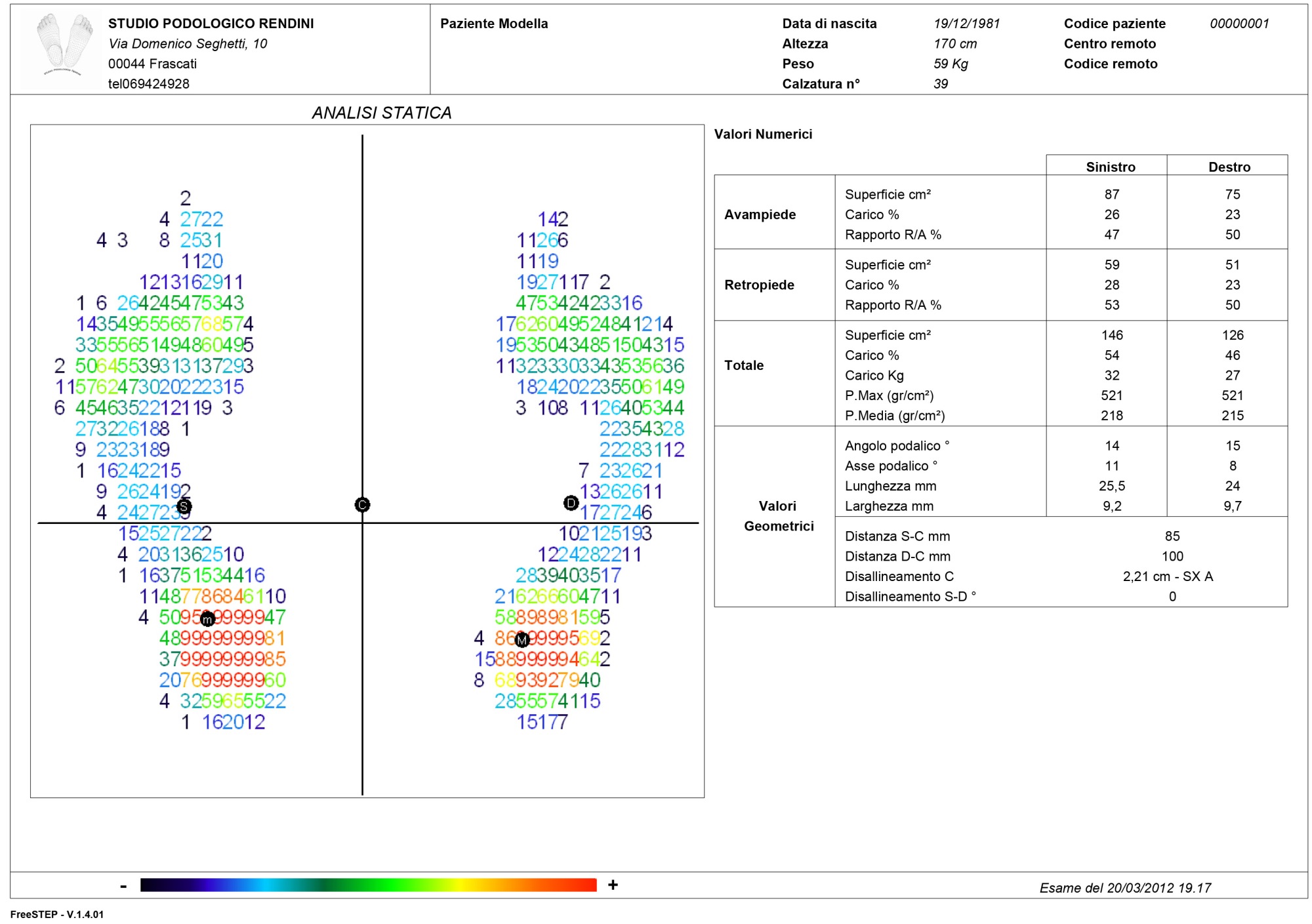Click the Calzatura n° label
The image size is (1312, 924).
tap(821, 84)
